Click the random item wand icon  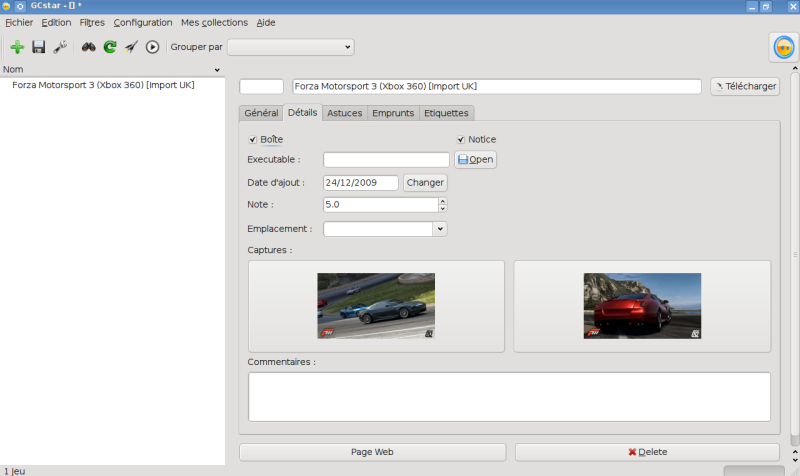[x=131, y=47]
